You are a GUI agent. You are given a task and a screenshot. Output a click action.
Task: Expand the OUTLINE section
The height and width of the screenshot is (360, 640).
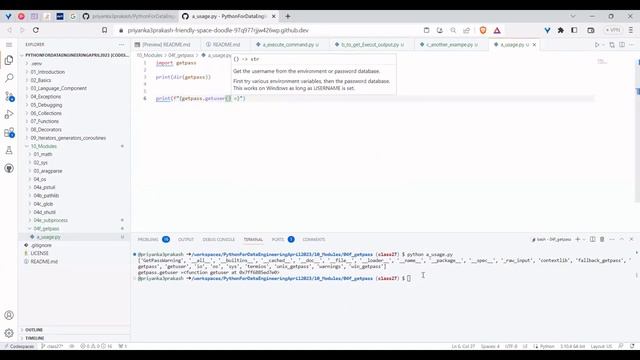pos(34,330)
